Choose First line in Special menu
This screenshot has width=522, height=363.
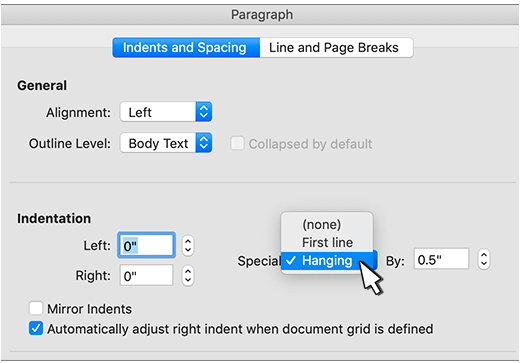click(327, 243)
